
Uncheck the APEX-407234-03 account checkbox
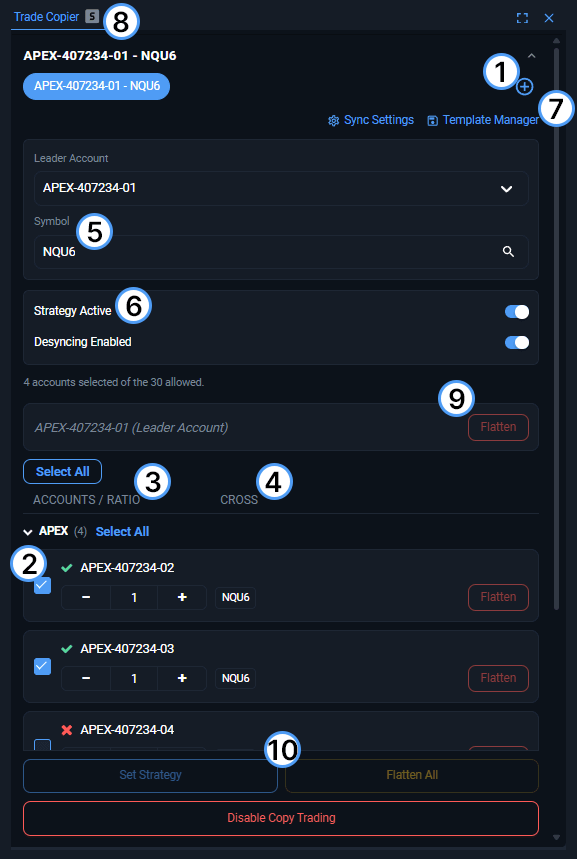point(43,667)
